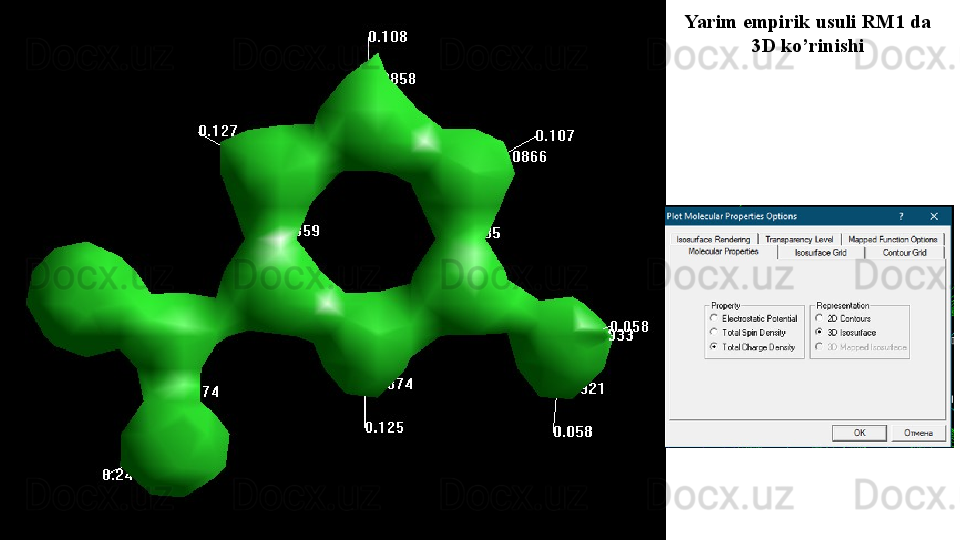Go to the Molecular Properties tab
Image resolution: width=960 pixels, height=540 pixels.
723,252
